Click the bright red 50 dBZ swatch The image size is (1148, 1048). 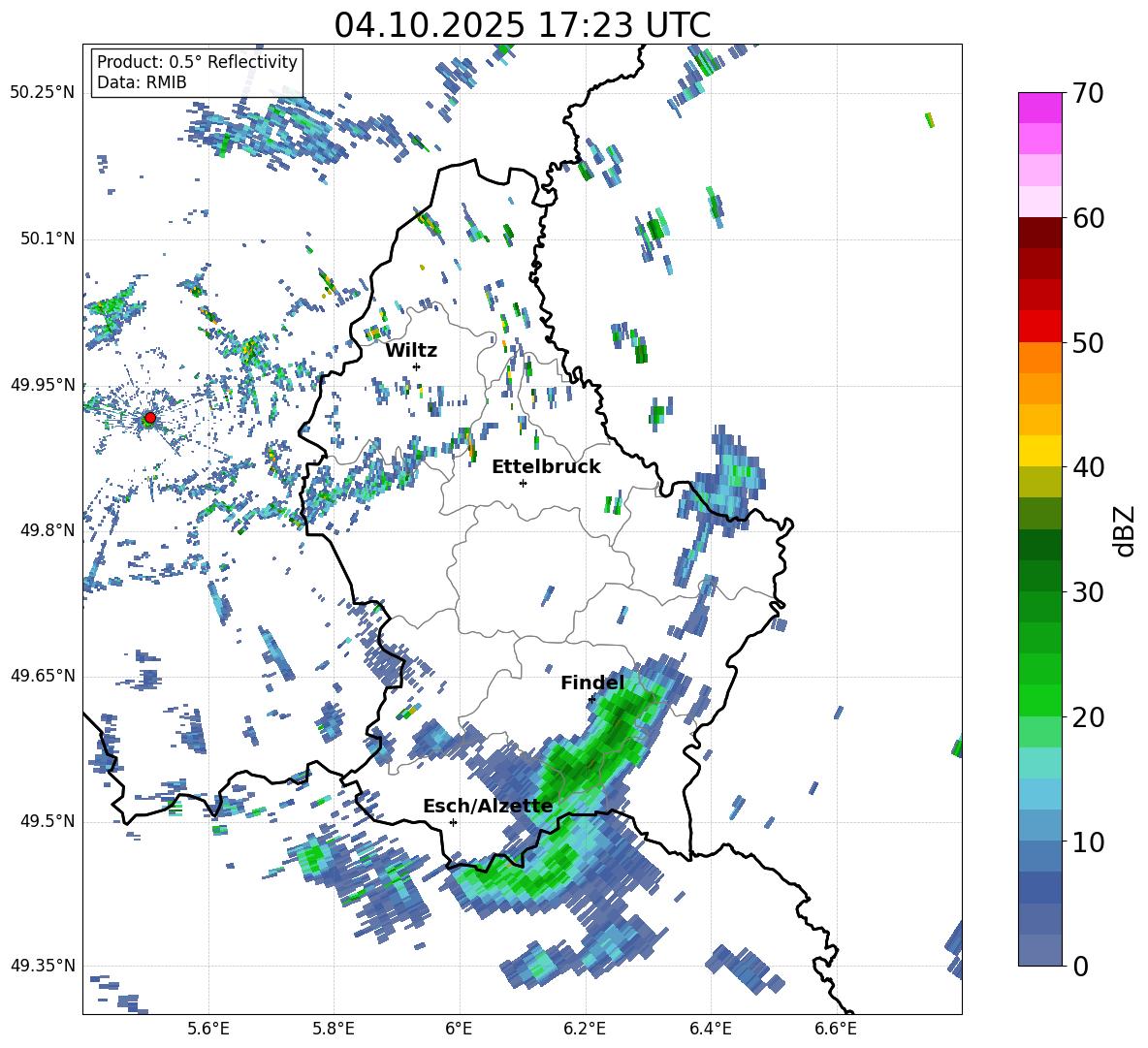(1039, 327)
